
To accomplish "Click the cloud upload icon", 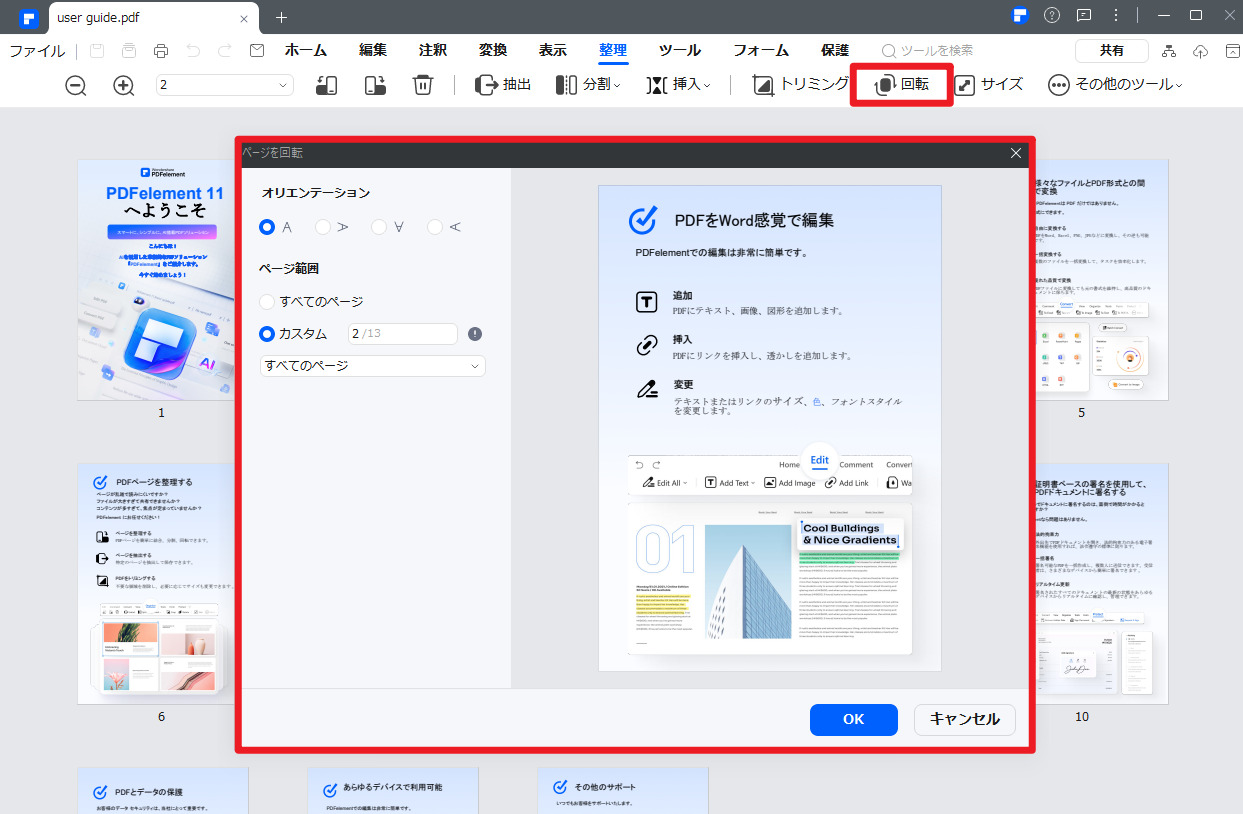I will (x=1201, y=51).
